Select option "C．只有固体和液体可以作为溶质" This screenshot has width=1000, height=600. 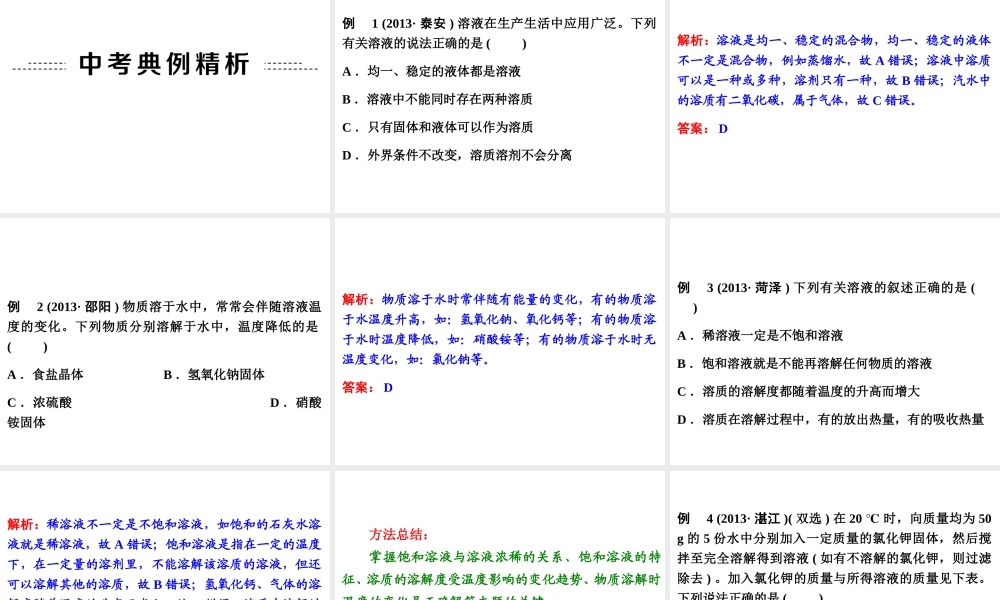(x=438, y=128)
